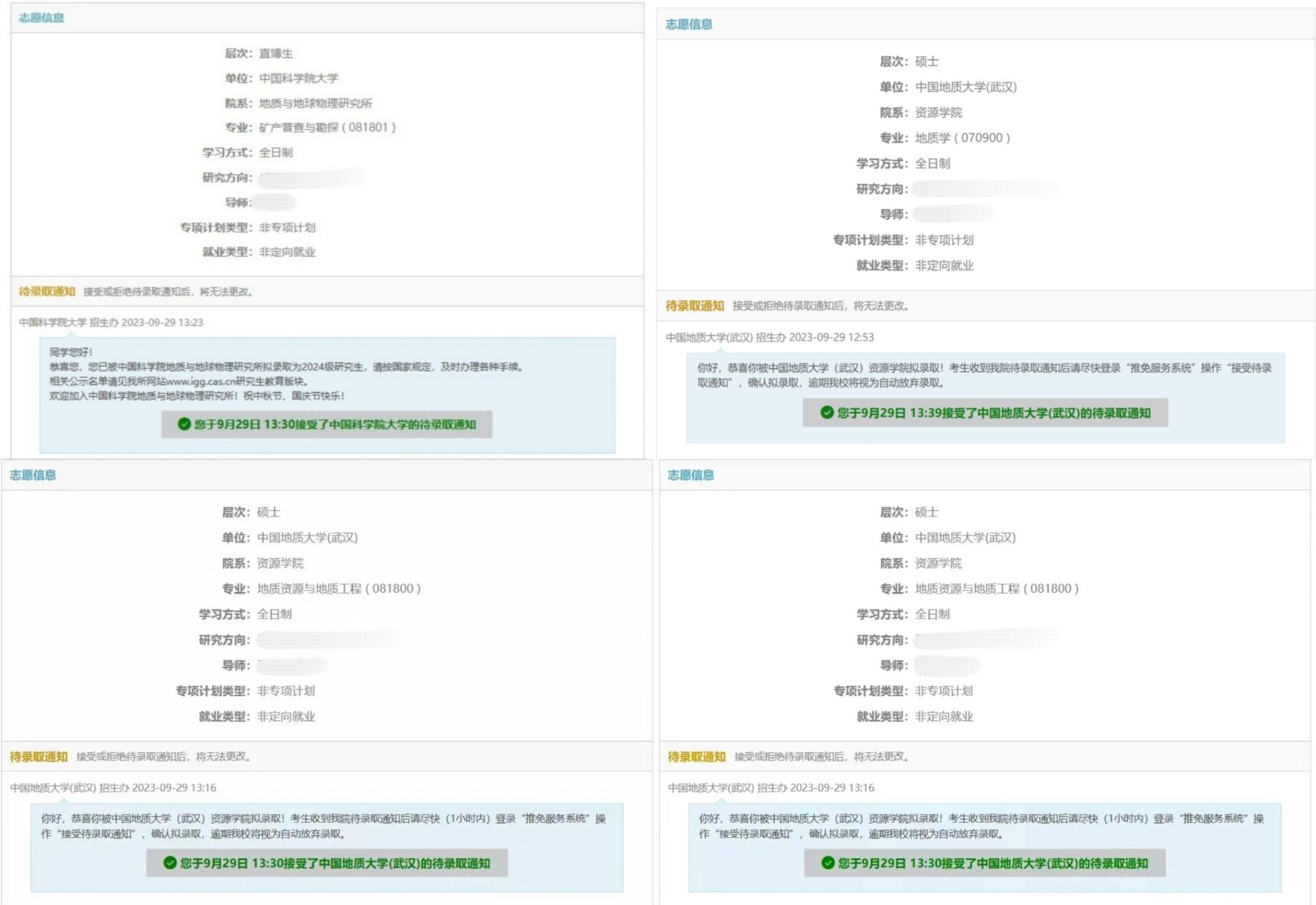Click 待录取通知 heading in 中国科学院大学 panel

click(x=47, y=292)
